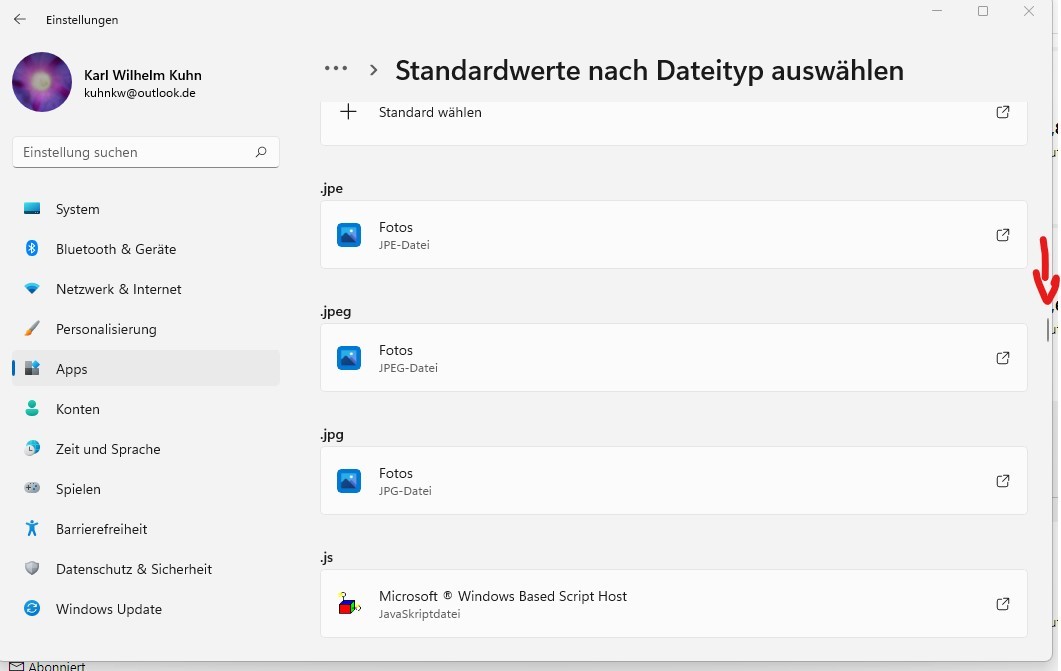Click the JavaSkriptdatei label text
Image resolution: width=1061 pixels, height=671 pixels.
(x=420, y=614)
